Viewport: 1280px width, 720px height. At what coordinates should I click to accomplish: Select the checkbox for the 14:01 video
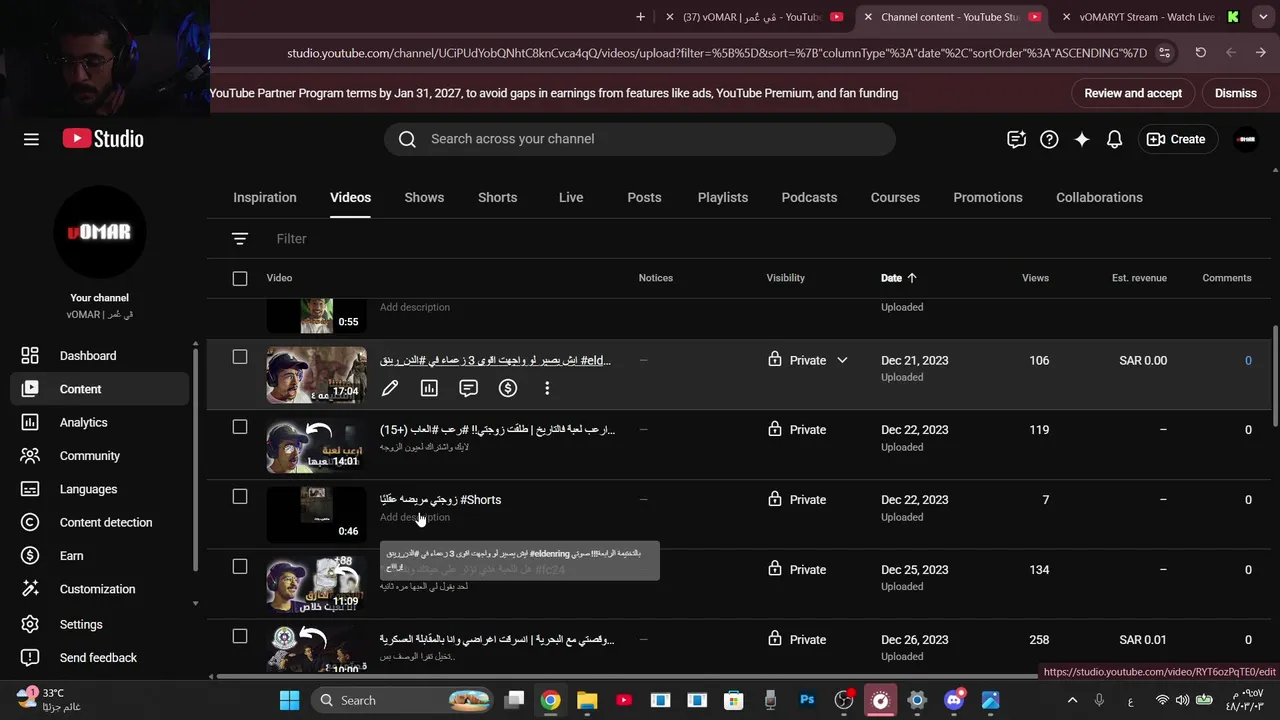[240, 427]
